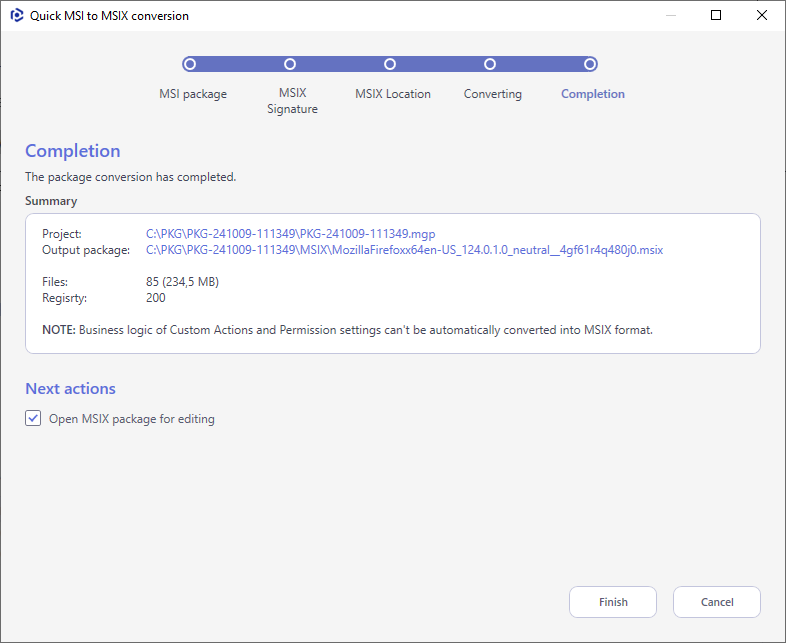The width and height of the screenshot is (786, 643).
Task: Click the app logo in title bar
Action: tap(17, 16)
